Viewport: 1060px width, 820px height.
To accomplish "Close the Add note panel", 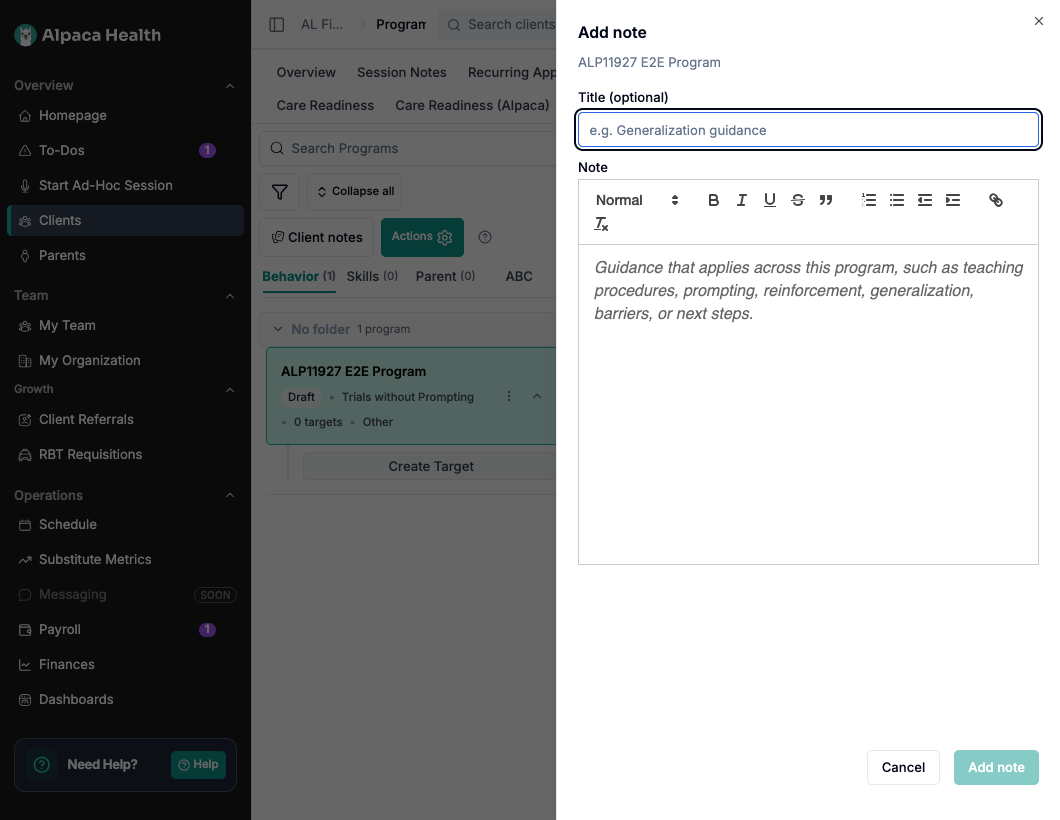I will pos(1038,22).
